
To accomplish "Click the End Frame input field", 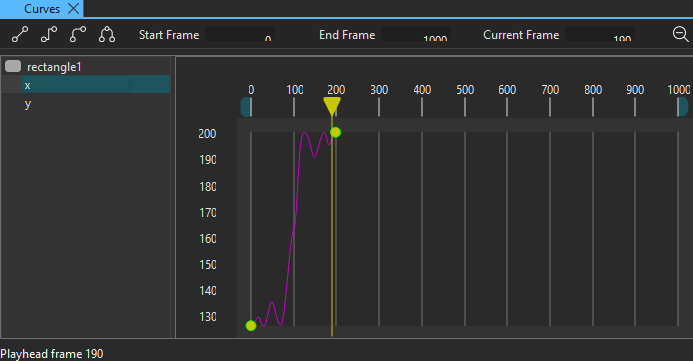I will pos(416,34).
